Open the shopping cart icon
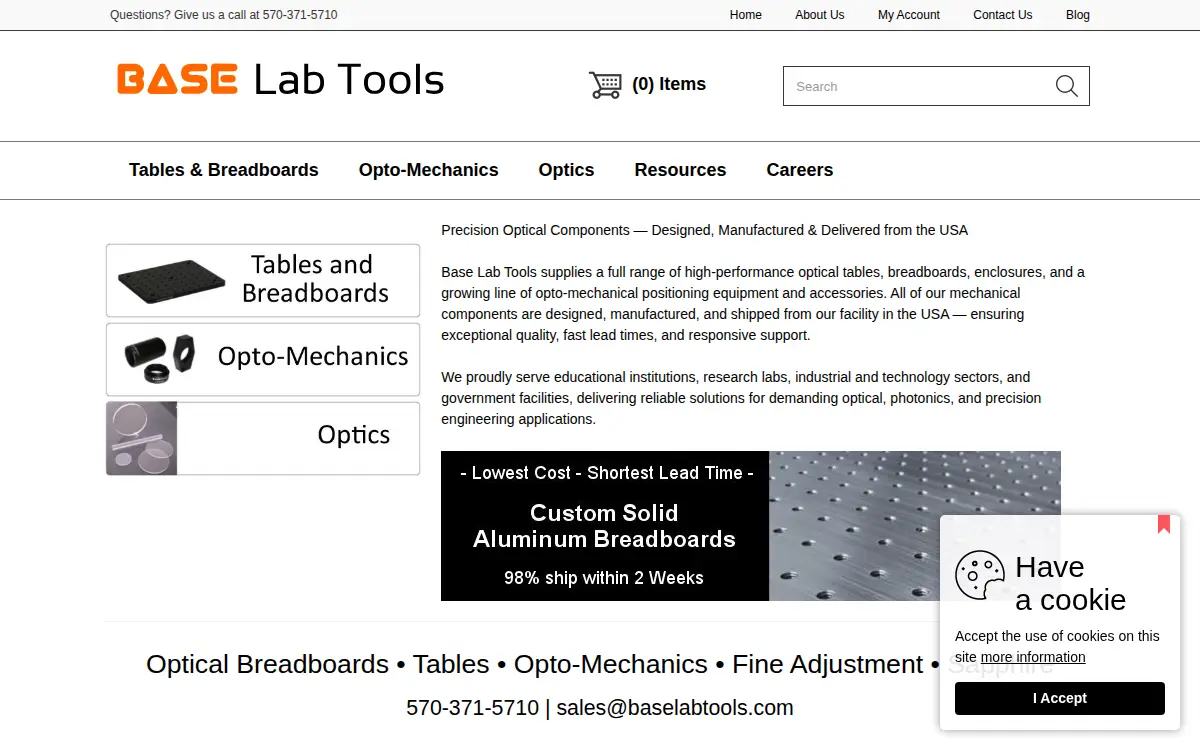1200x750 pixels. (x=605, y=85)
